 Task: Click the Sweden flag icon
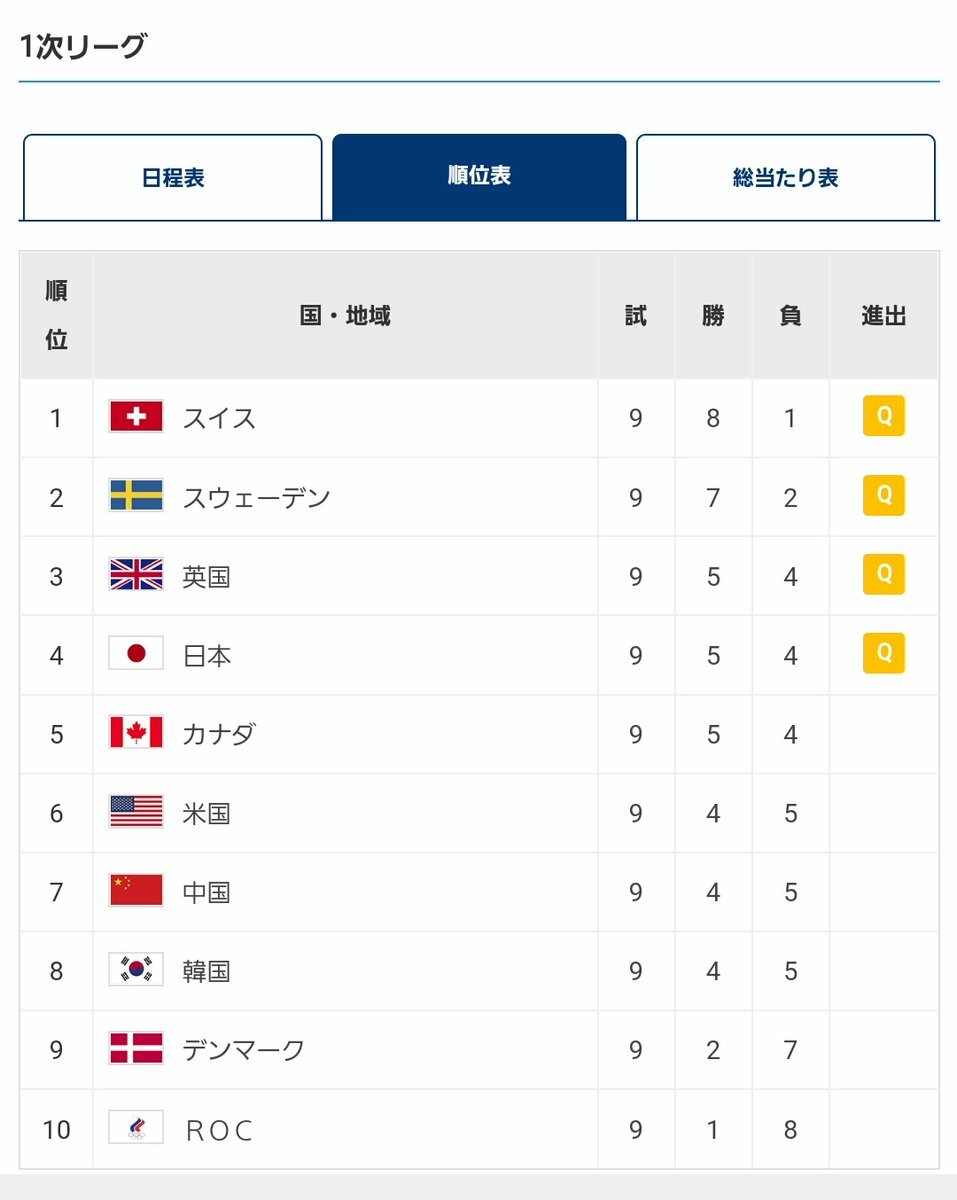[x=136, y=496]
